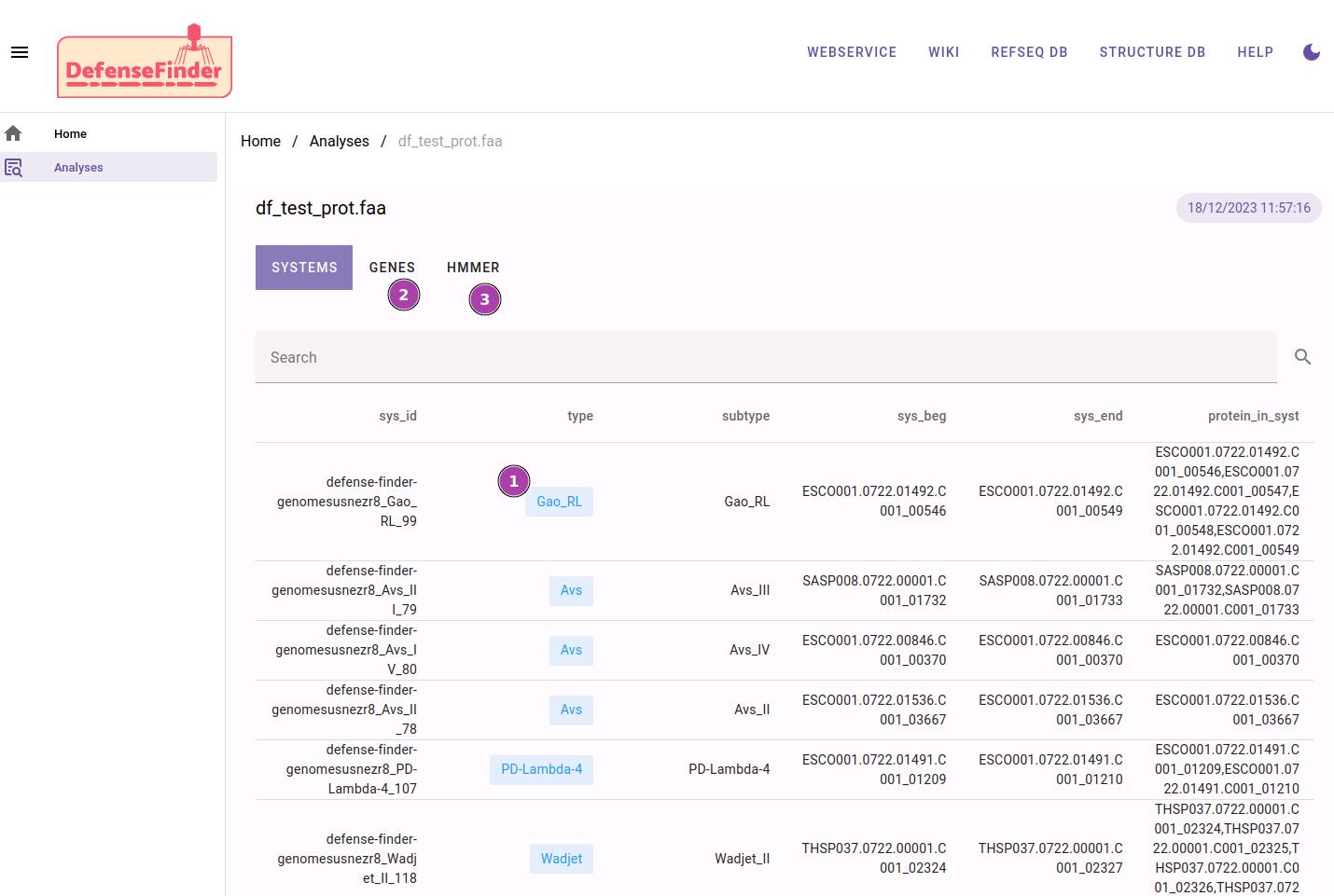1334x896 pixels.
Task: Click the Avs_III subtype cell
Action: pyautogui.click(x=750, y=590)
